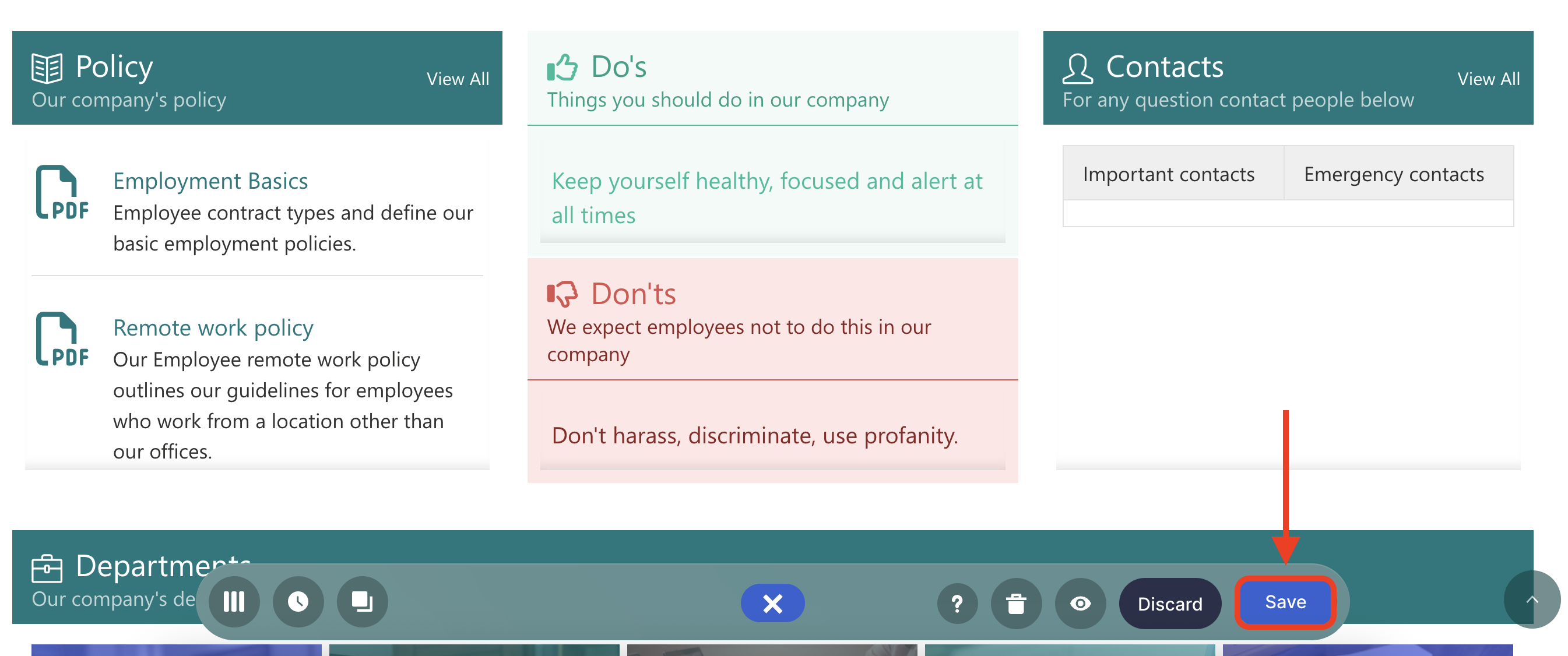The width and height of the screenshot is (1568, 656).
Task: Open the help question mark icon
Action: (957, 603)
